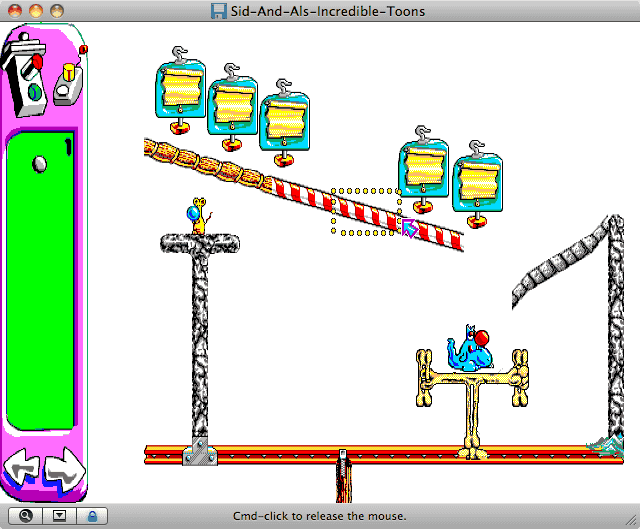This screenshot has width=640, height=529.
Task: Pick the gray ball from the parts bin
Action: 40,164
